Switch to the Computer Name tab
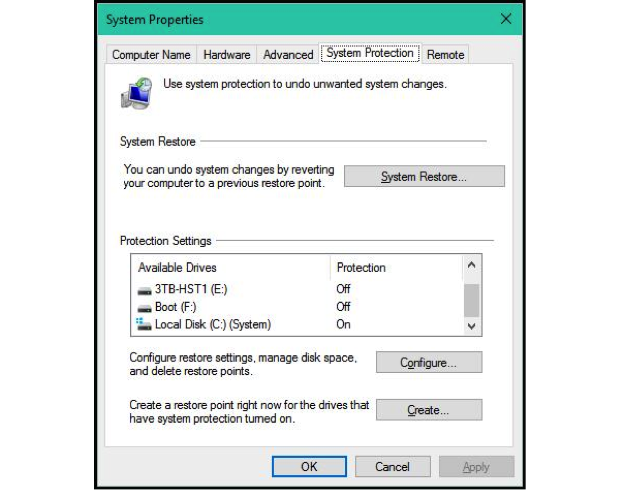The height and width of the screenshot is (490, 620). [x=151, y=55]
